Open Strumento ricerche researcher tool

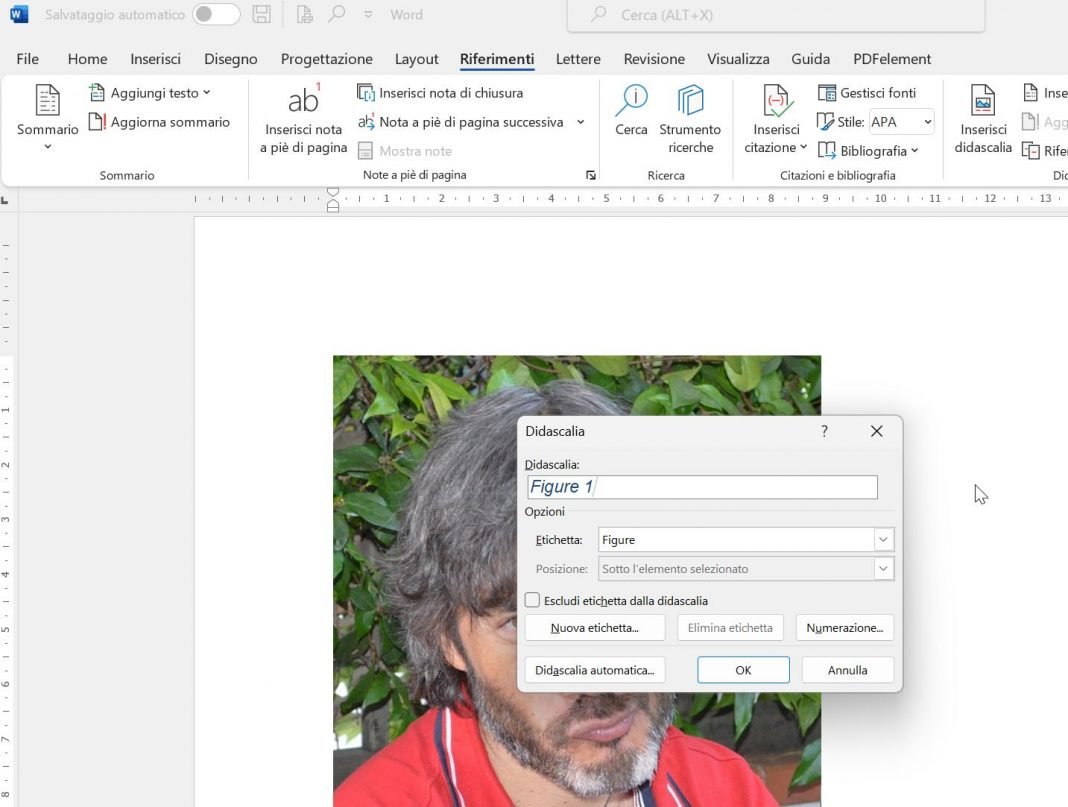[690, 102]
